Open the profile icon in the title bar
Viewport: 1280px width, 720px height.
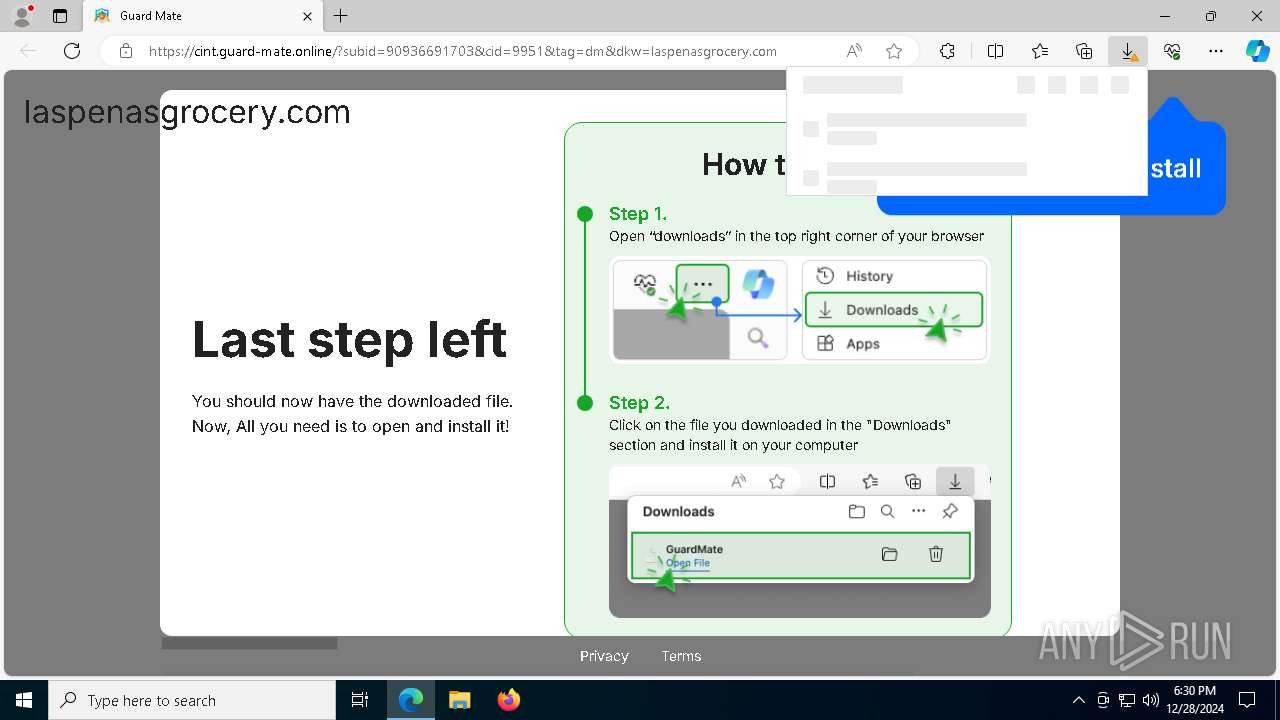coord(22,16)
